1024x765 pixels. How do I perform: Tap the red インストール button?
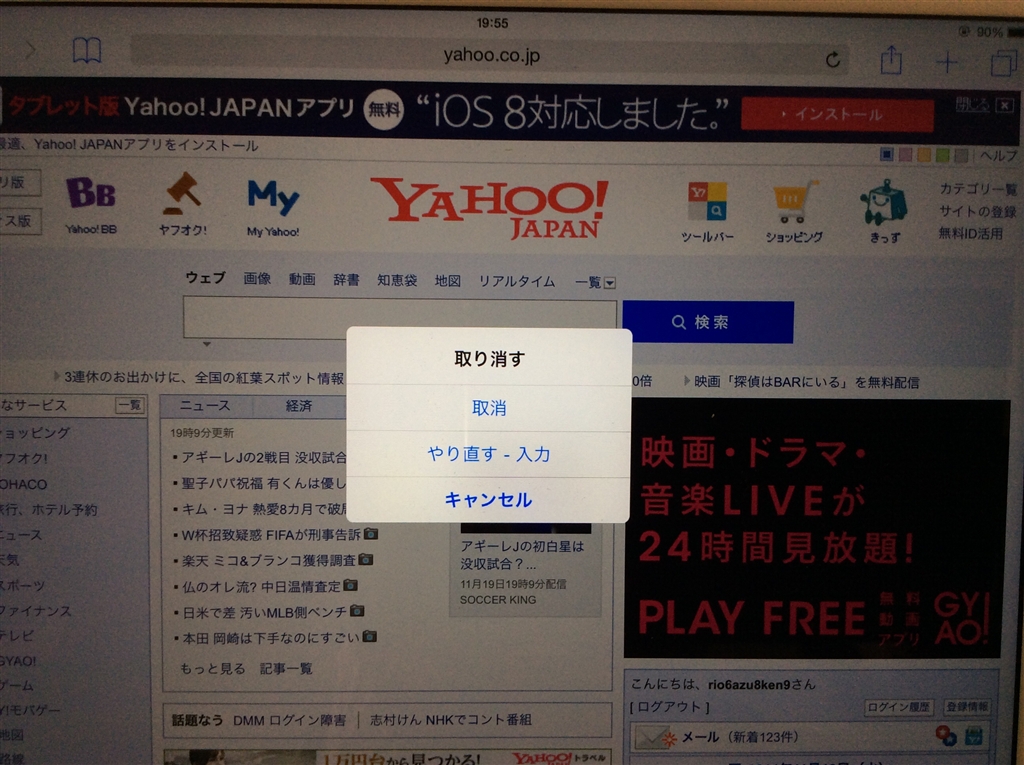pos(837,114)
